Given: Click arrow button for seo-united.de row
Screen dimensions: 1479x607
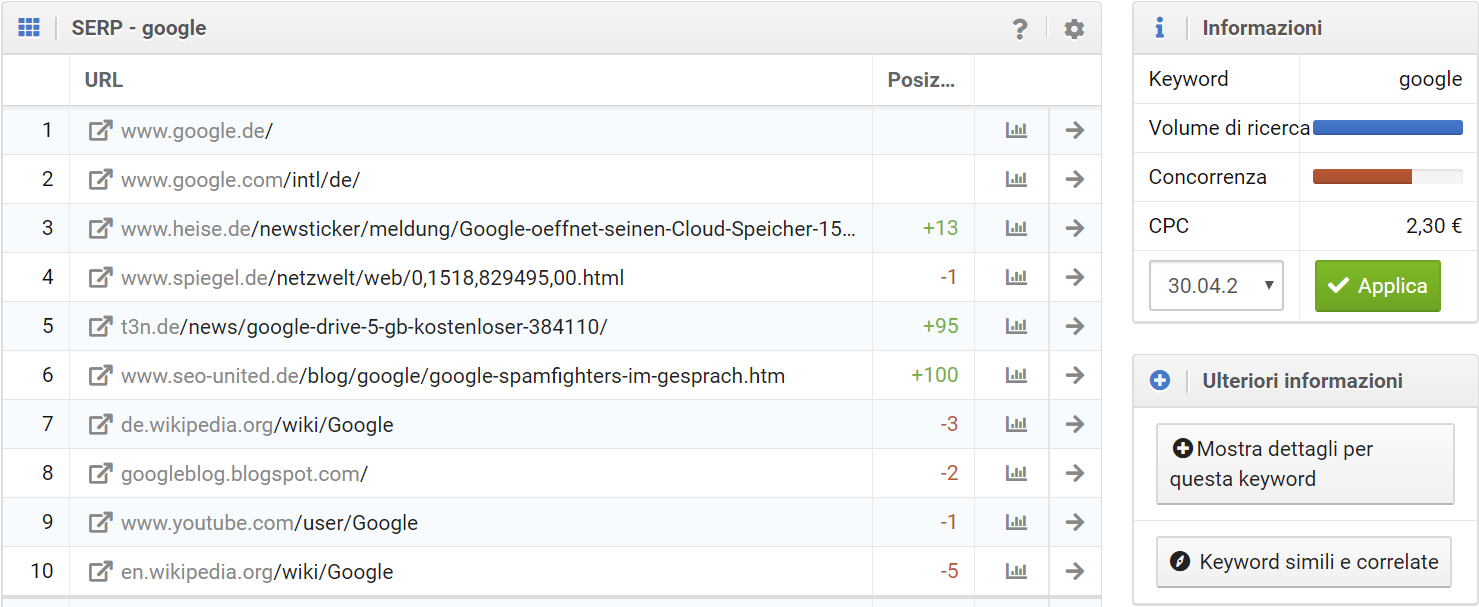Looking at the screenshot, I should (1075, 375).
